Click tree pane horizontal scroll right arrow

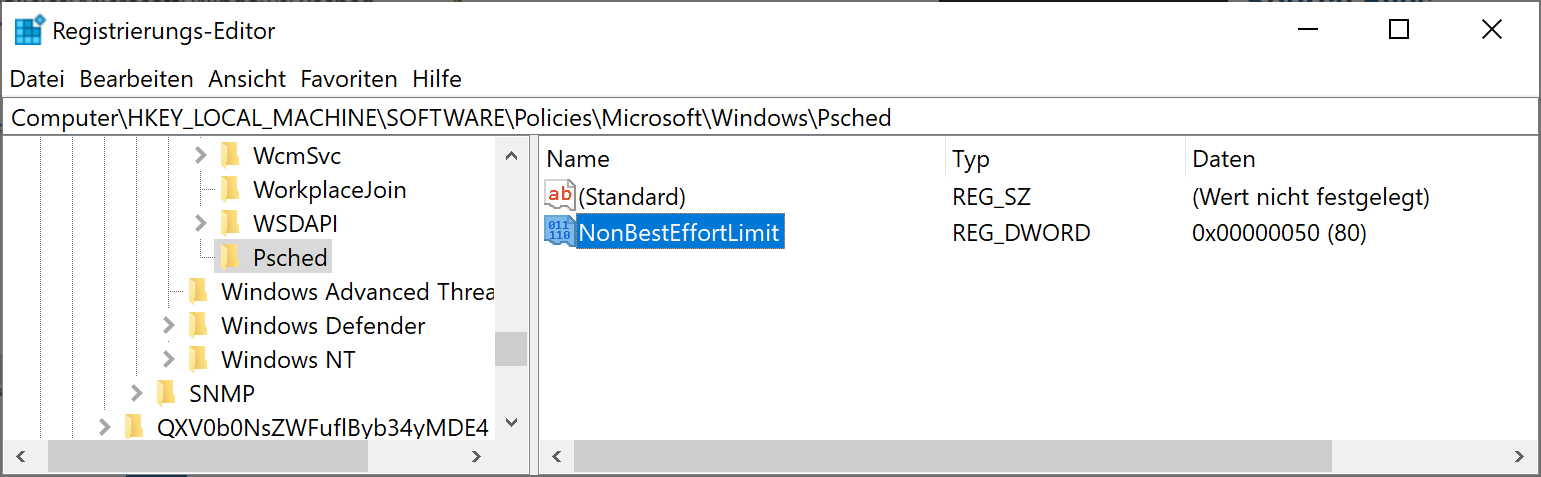tap(479, 456)
